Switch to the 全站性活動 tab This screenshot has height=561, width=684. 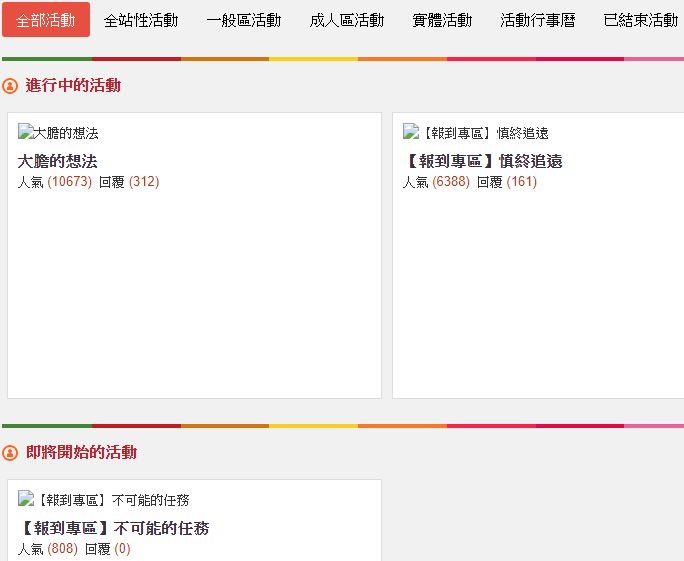[x=141, y=20]
